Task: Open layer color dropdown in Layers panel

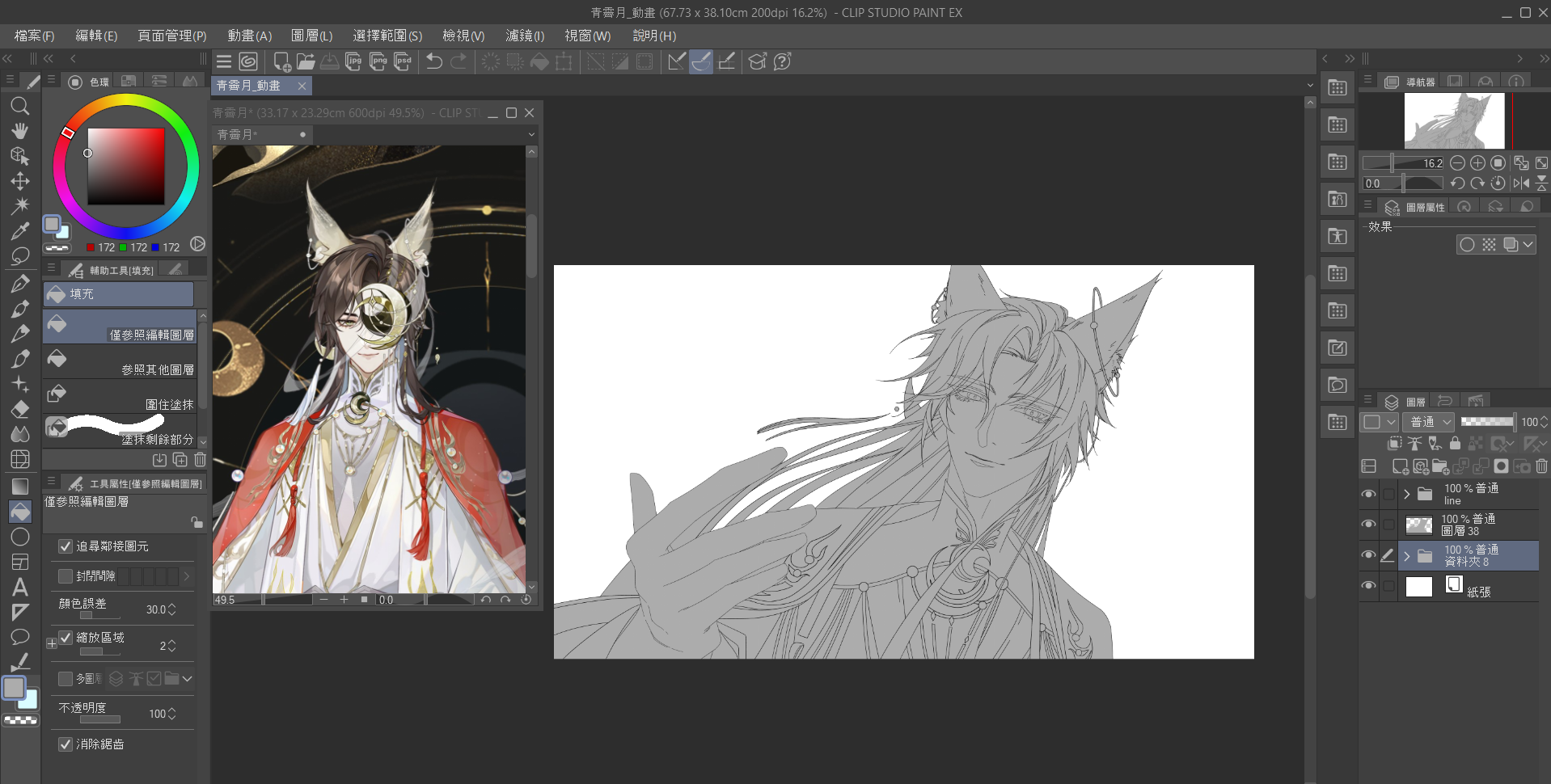Action: 1379,422
